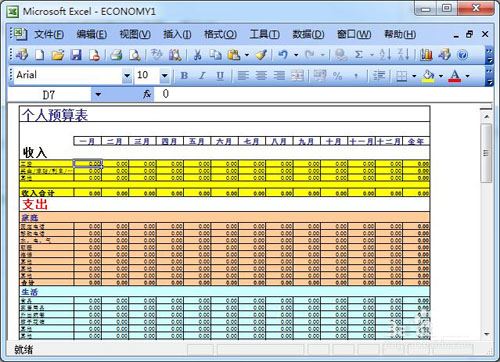Undo the last action

[x=283, y=55]
